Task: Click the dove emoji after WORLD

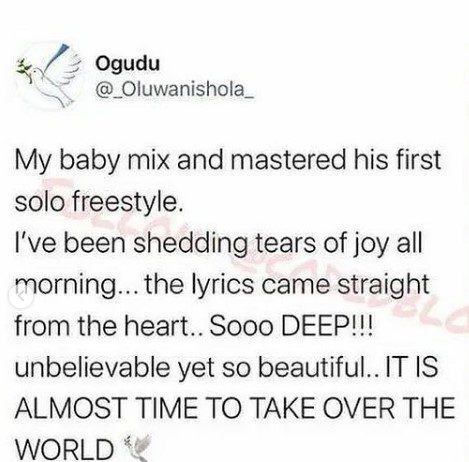Action: tap(137, 448)
